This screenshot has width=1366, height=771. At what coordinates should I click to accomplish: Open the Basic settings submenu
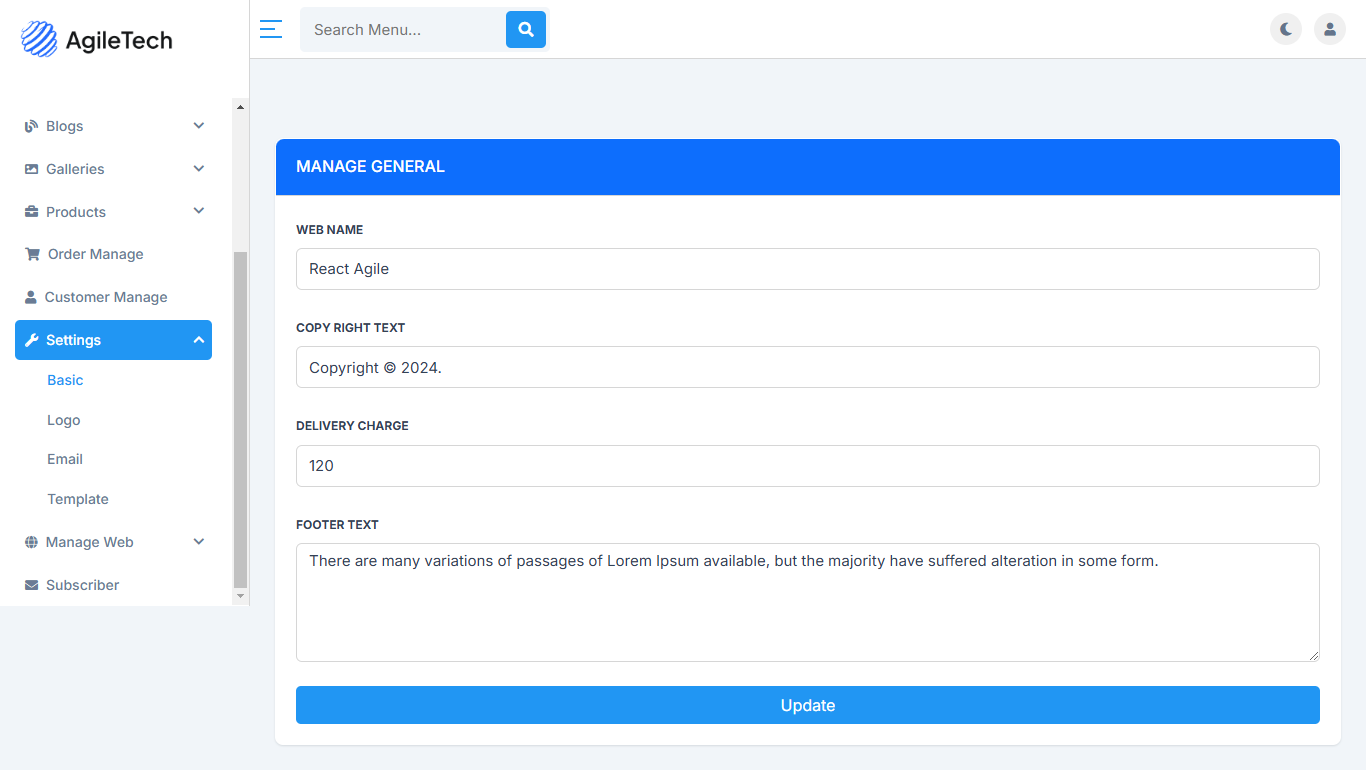click(65, 380)
